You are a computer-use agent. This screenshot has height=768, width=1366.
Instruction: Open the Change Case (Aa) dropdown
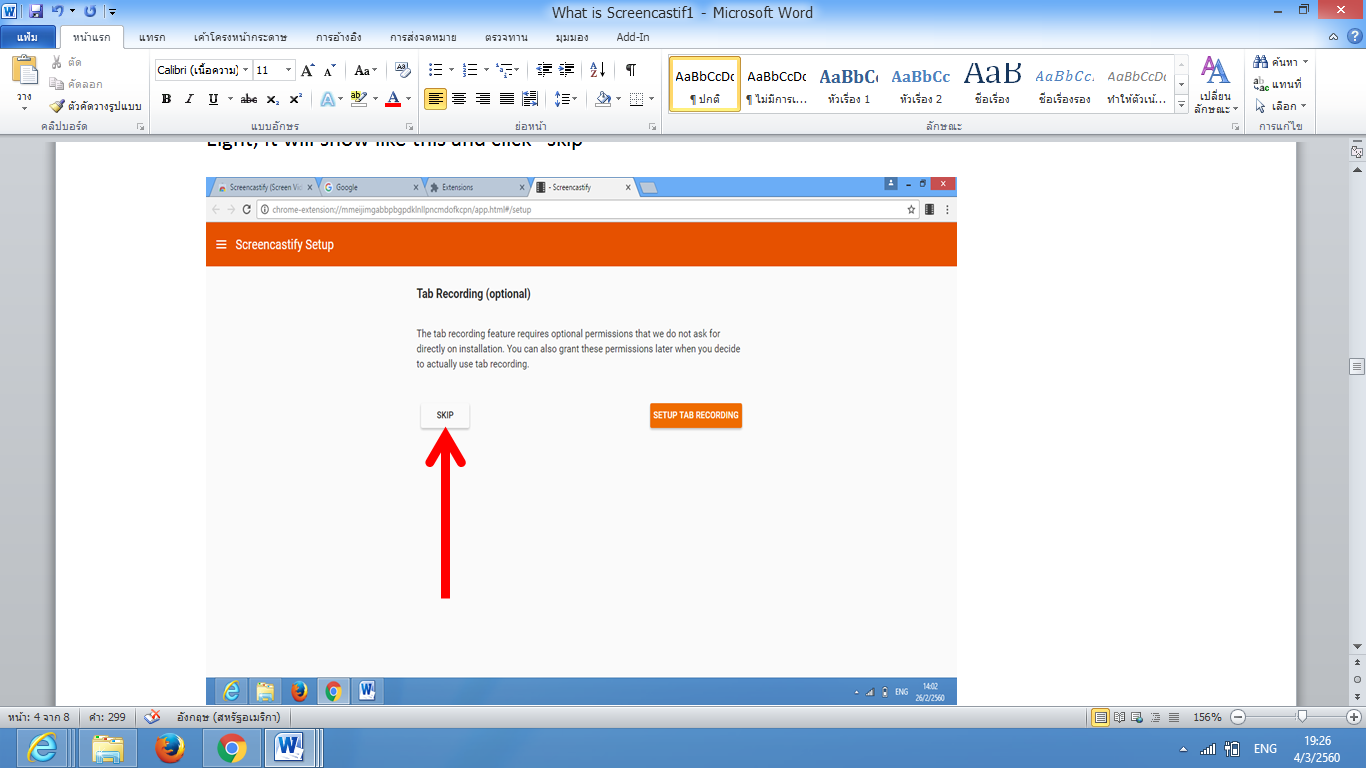[366, 70]
